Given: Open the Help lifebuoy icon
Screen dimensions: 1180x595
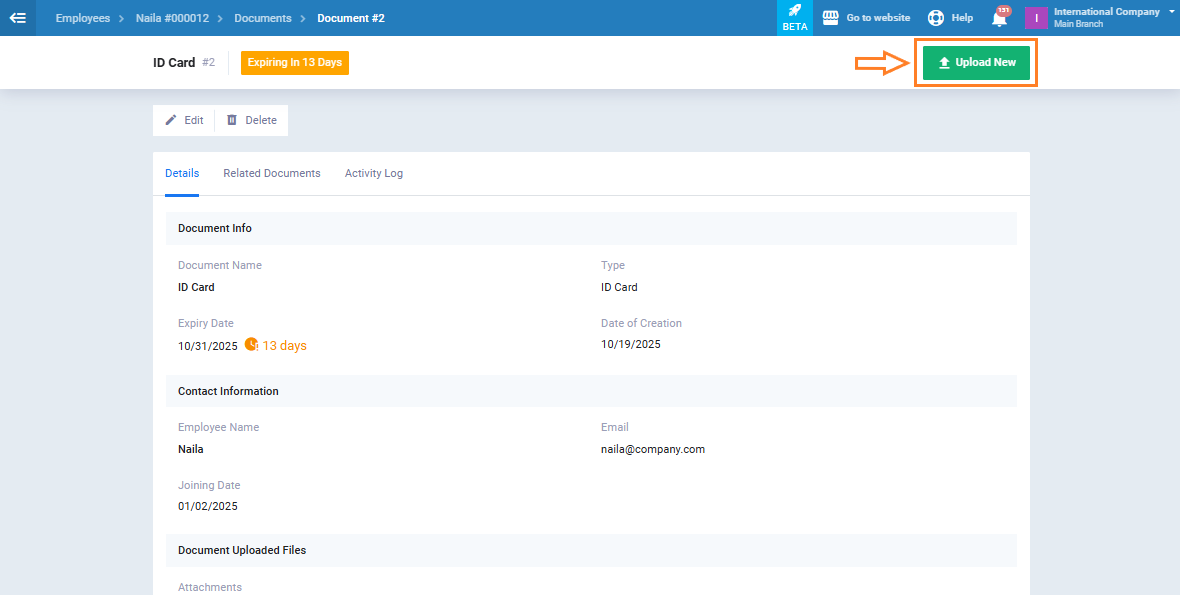Looking at the screenshot, I should click(936, 18).
